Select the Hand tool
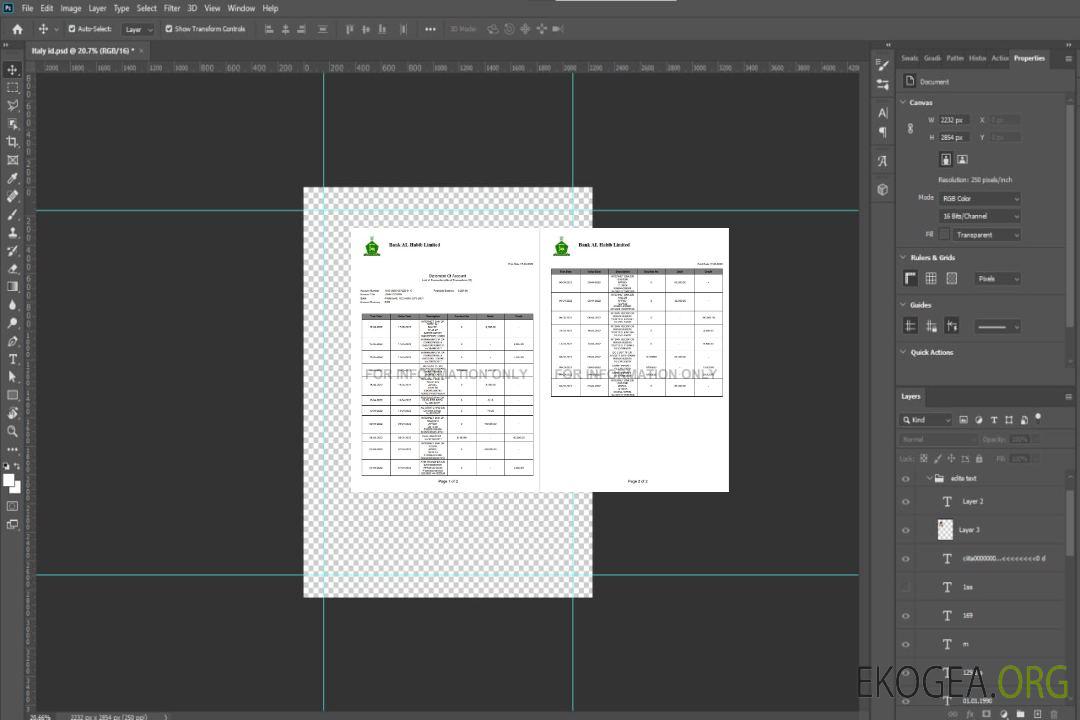Screen dimensions: 1080x720 (x=12, y=413)
